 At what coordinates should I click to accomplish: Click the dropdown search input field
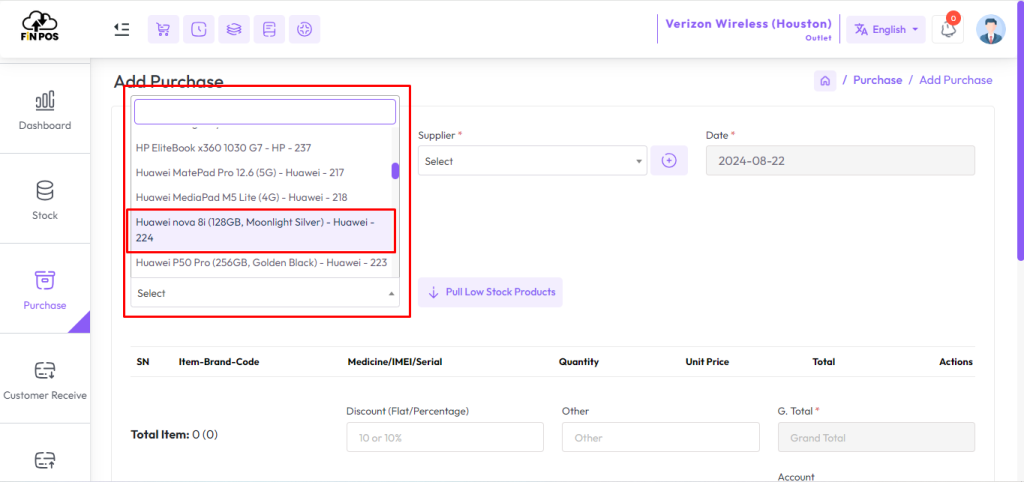(x=264, y=112)
